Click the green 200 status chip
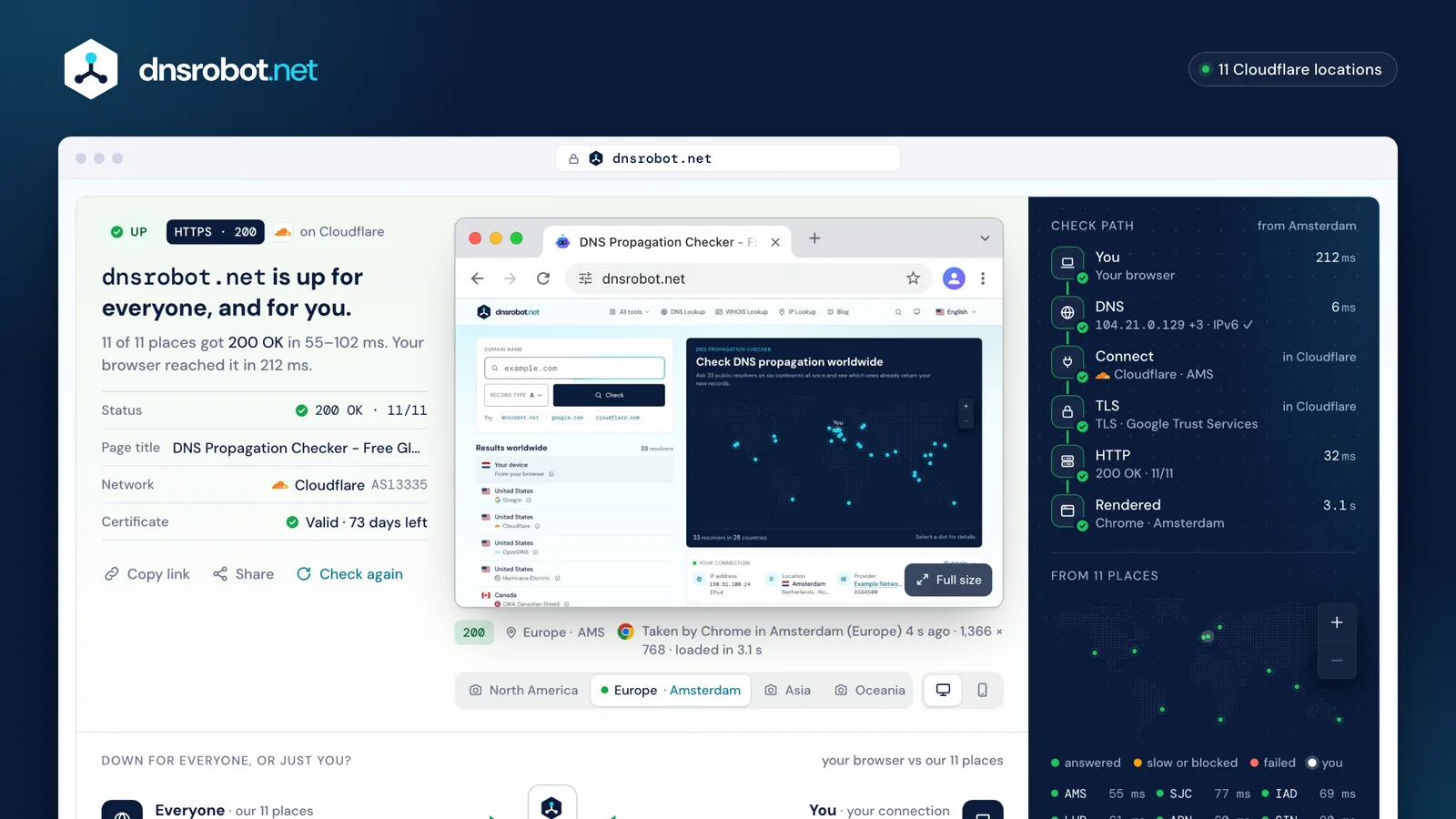Viewport: 1456px width, 819px height. click(474, 632)
